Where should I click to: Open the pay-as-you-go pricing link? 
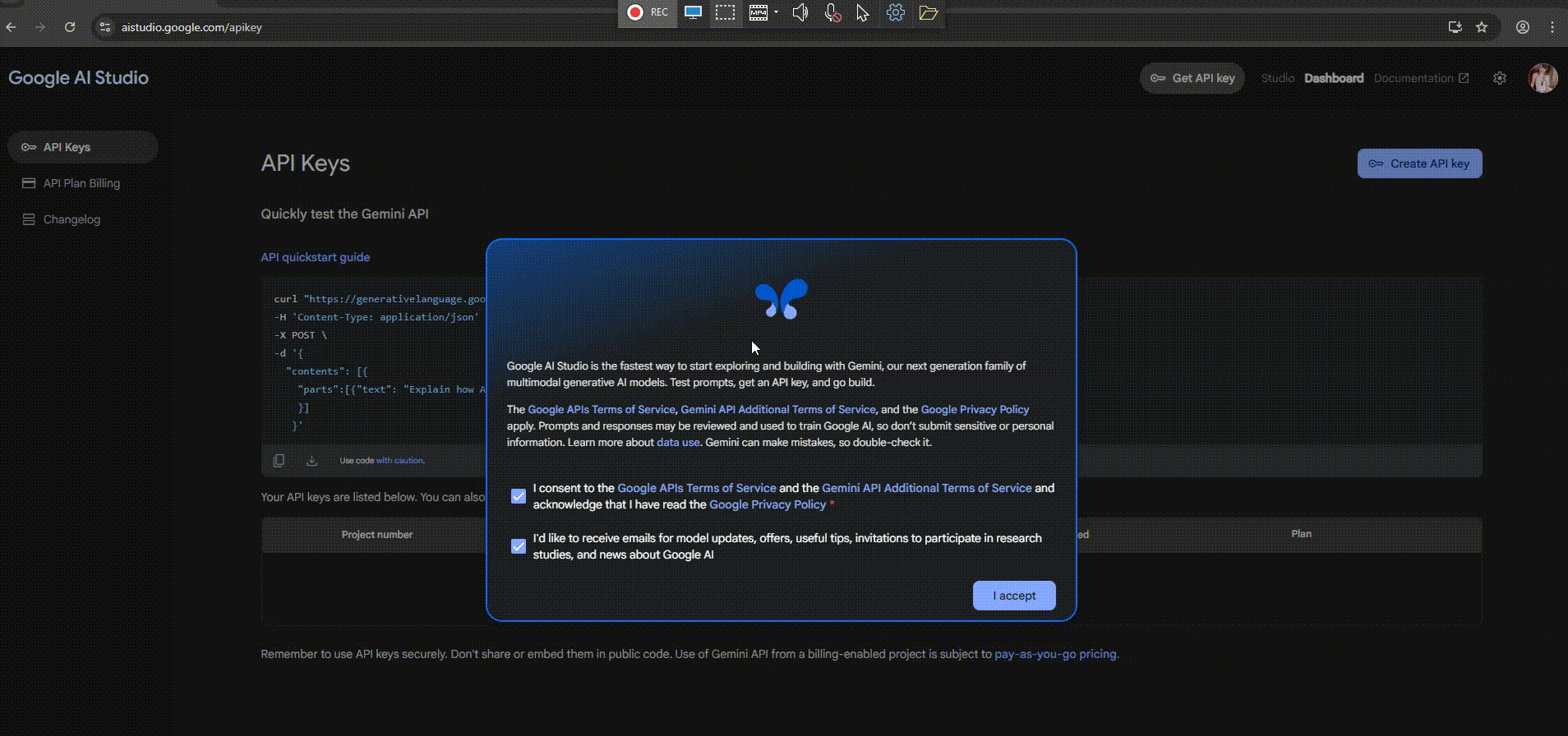pyautogui.click(x=1056, y=655)
